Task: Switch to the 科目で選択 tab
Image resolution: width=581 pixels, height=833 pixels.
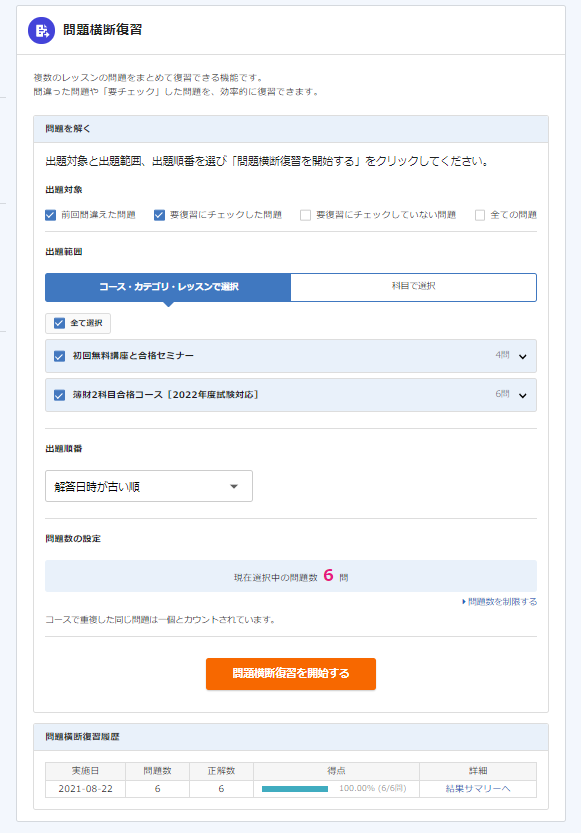Action: click(x=414, y=287)
